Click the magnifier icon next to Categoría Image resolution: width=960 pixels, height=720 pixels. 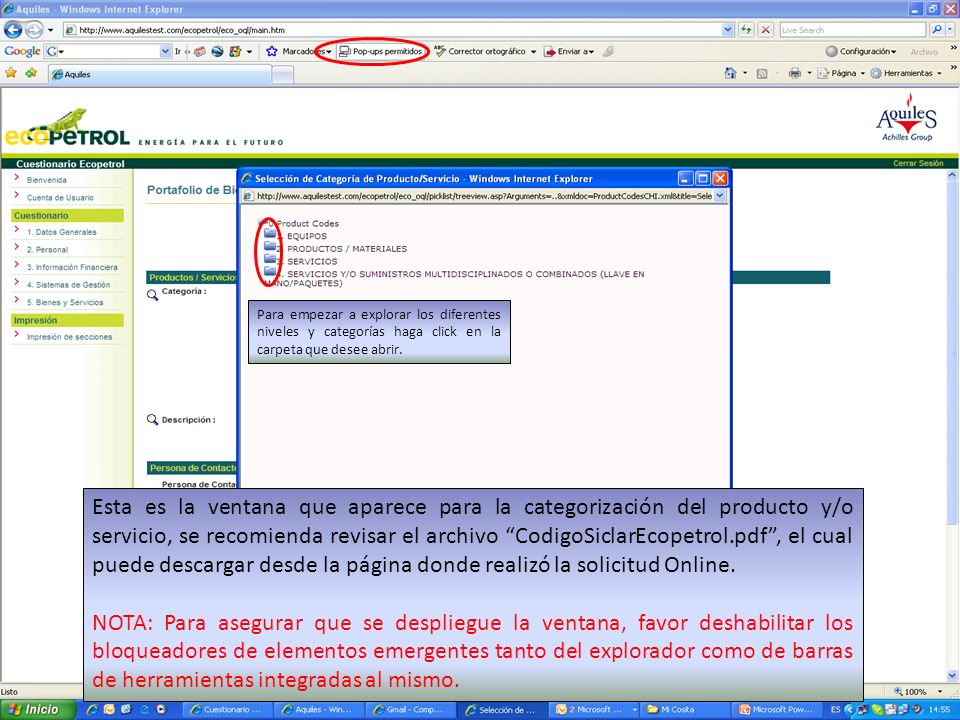pos(152,294)
